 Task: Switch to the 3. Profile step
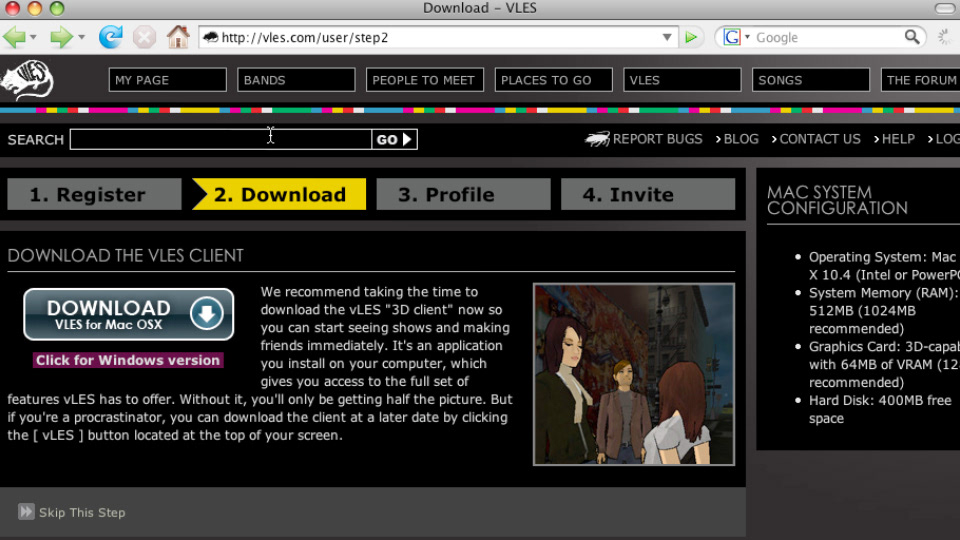tap(463, 194)
